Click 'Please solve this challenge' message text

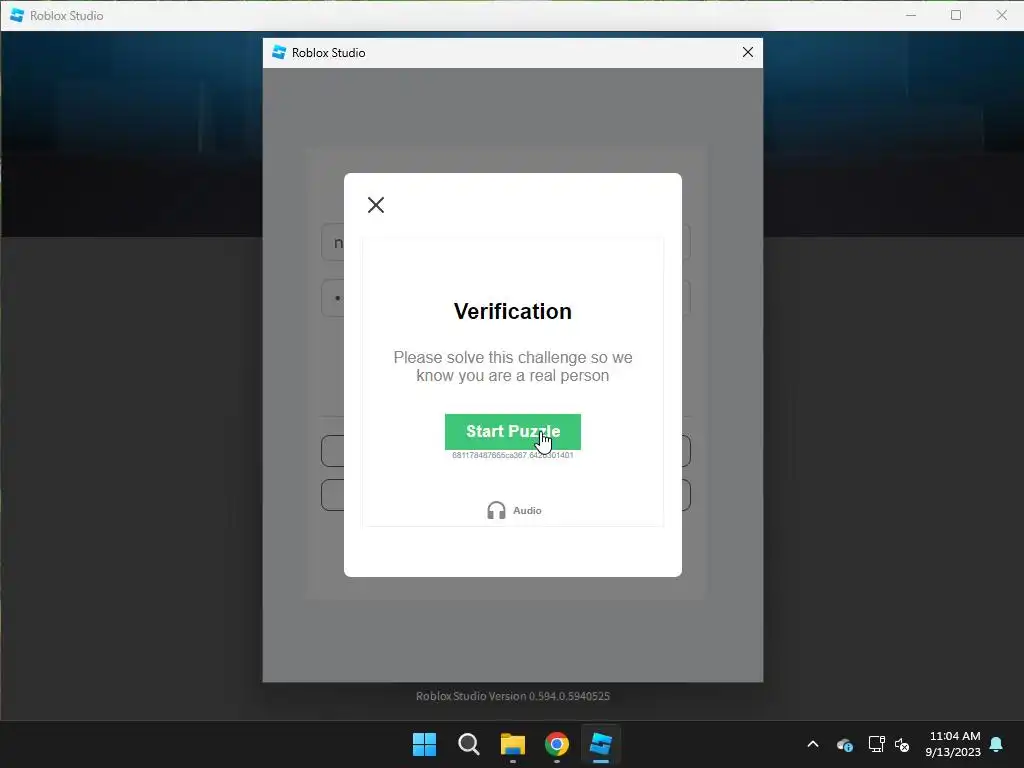tap(513, 366)
